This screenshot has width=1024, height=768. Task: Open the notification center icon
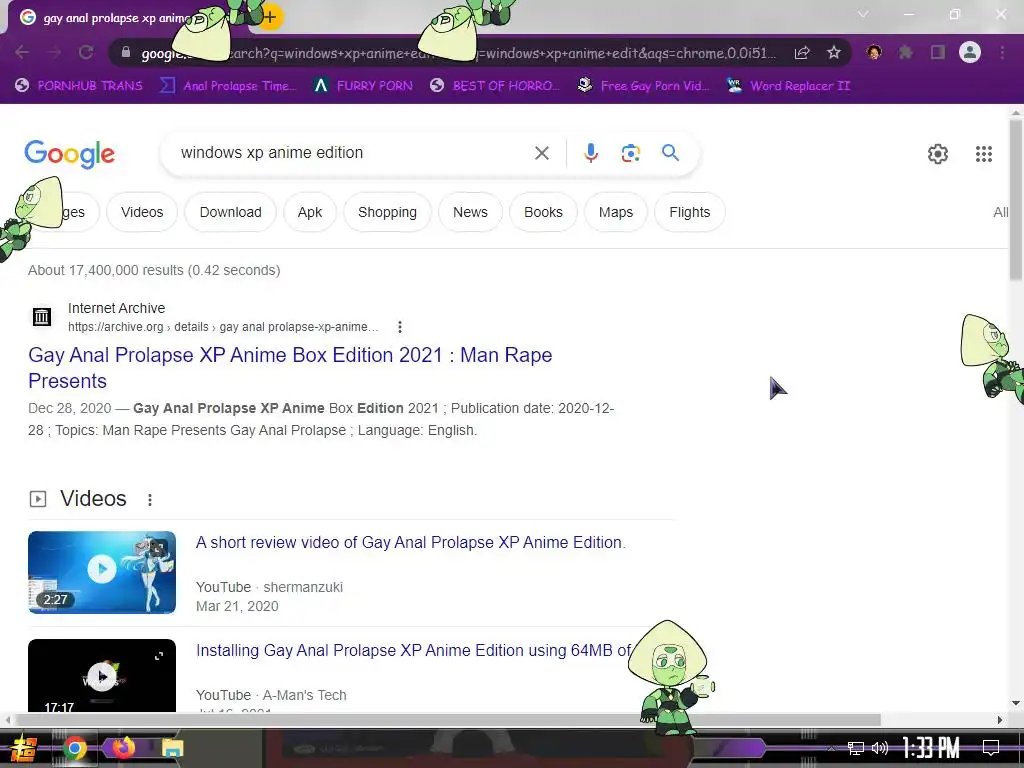coord(991,748)
